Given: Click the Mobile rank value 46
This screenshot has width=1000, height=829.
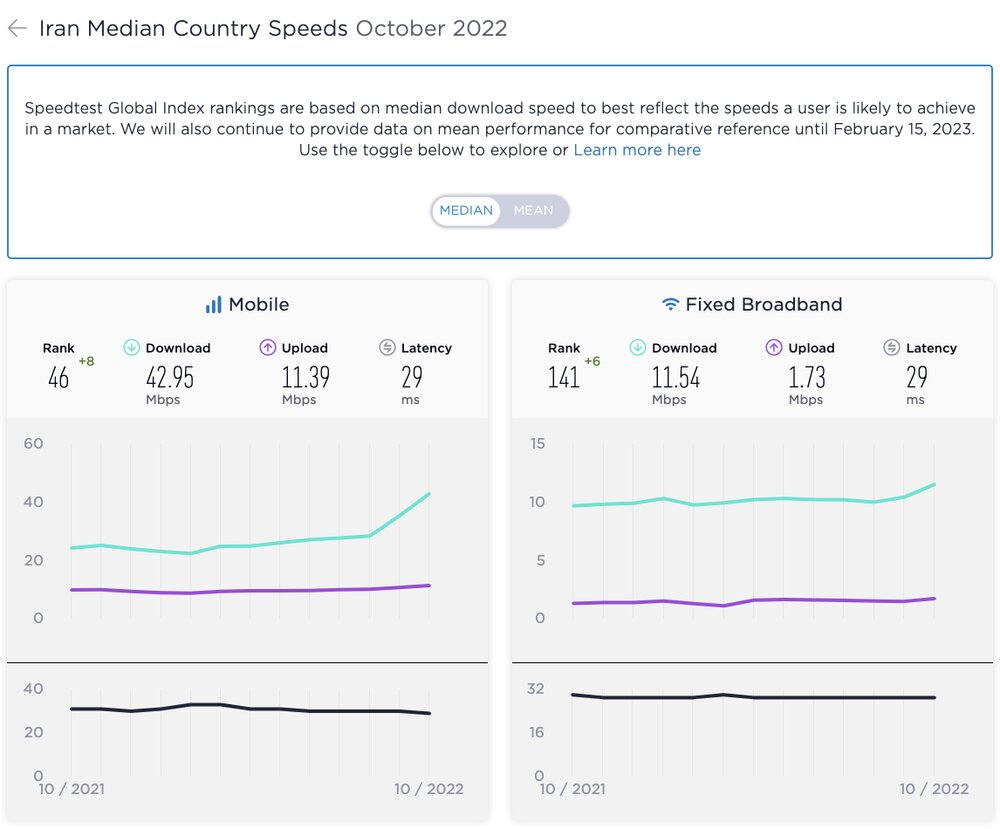Looking at the screenshot, I should coord(59,378).
